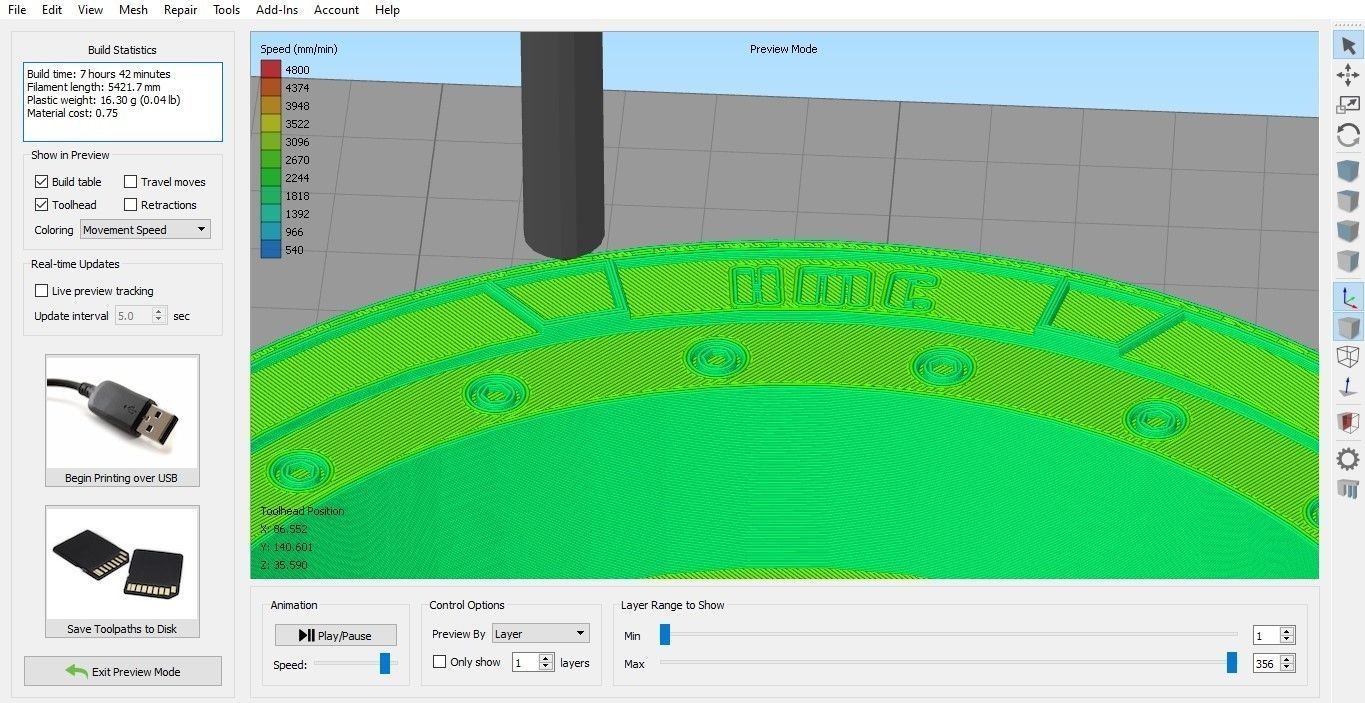Viewport: 1365px width, 703px height.
Task: Increase Update interval stepper
Action: coord(159,312)
